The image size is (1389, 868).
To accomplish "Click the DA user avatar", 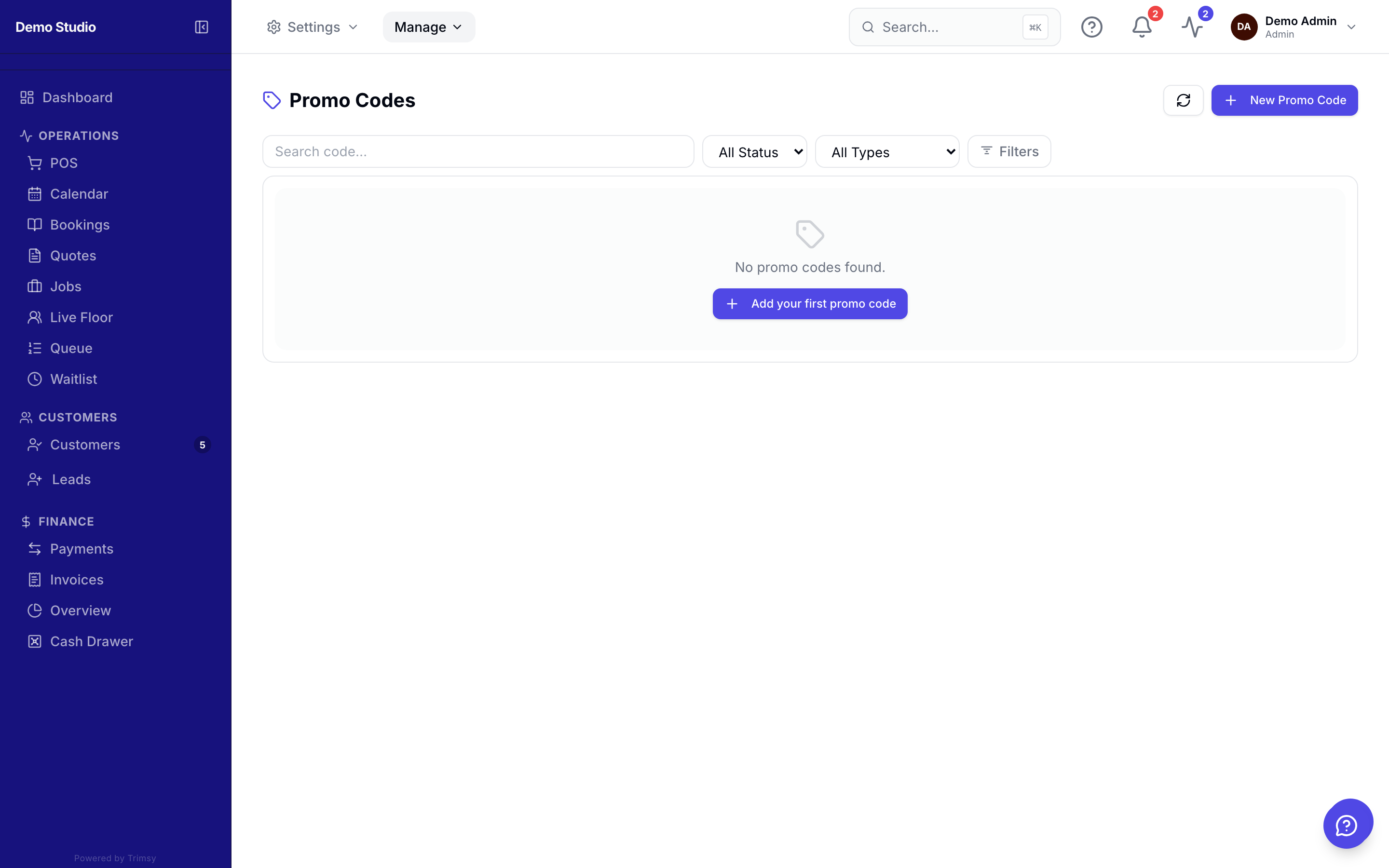I will click(x=1244, y=27).
